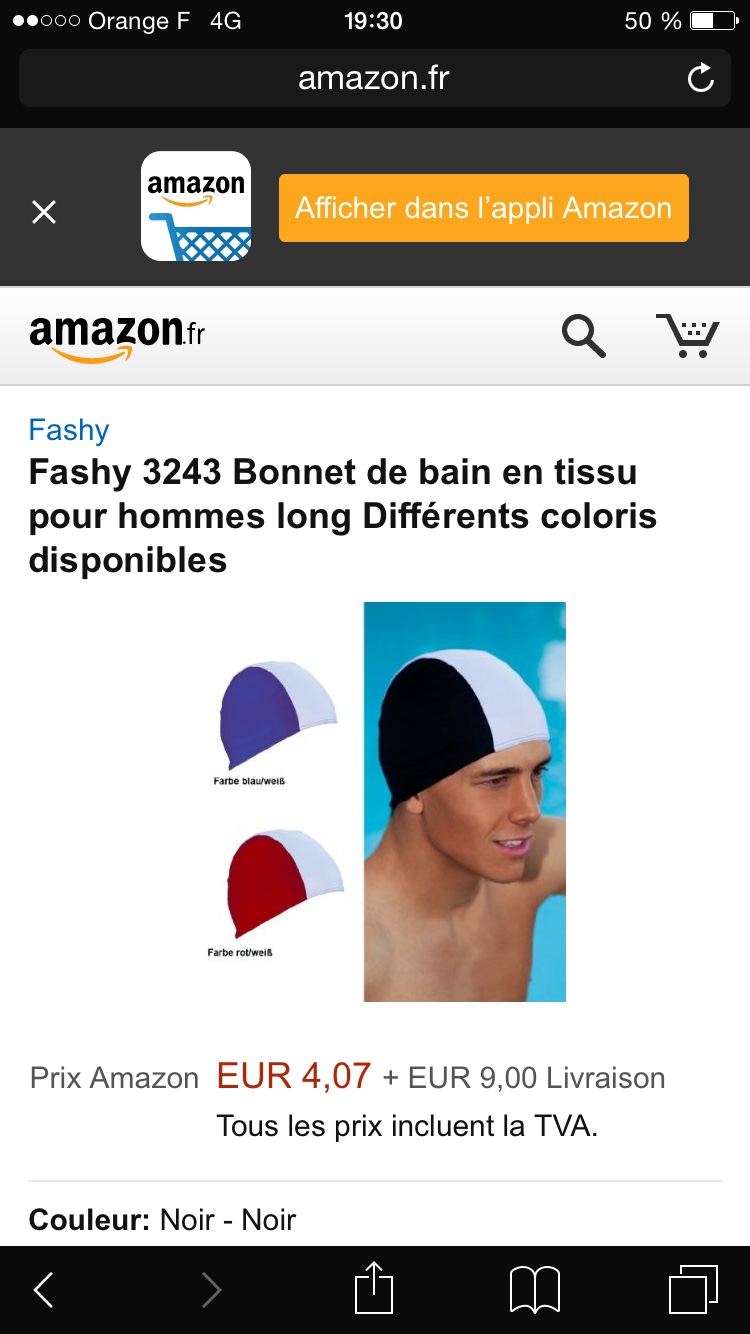Tap Afficher dans l'appli Amazon button
The width and height of the screenshot is (750, 1334).
[x=484, y=208]
